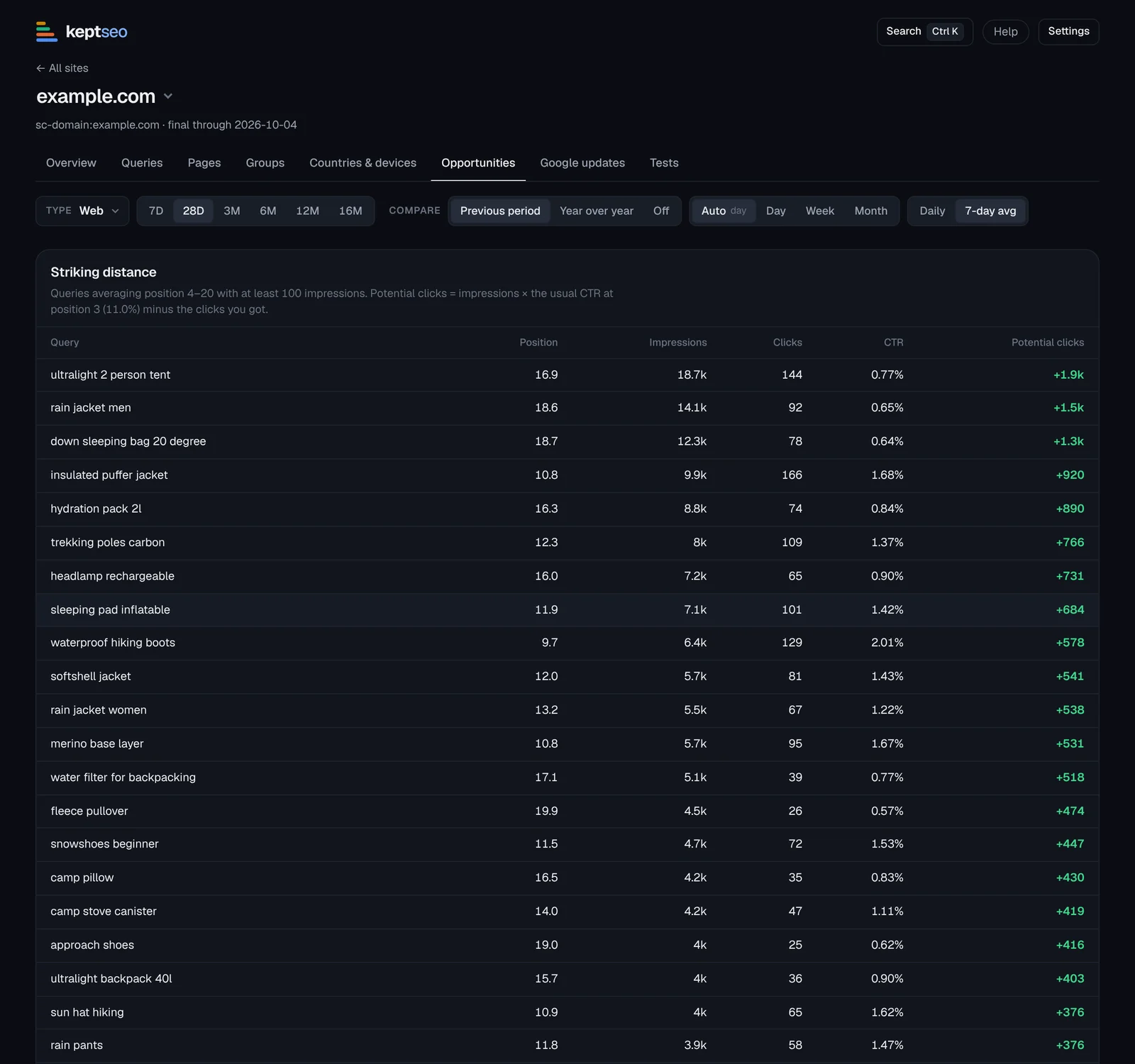This screenshot has height=1064, width=1135.
Task: Click the query 'rain jacket men'
Action: click(x=91, y=408)
